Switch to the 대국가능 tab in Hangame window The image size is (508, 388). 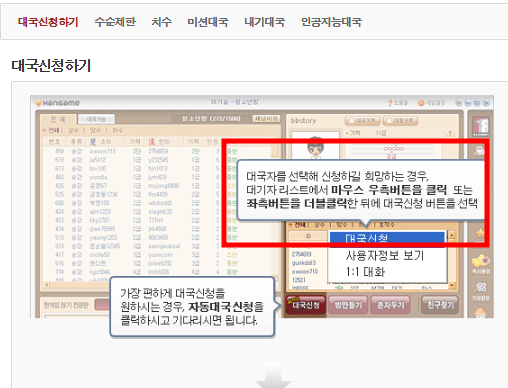pos(96,119)
